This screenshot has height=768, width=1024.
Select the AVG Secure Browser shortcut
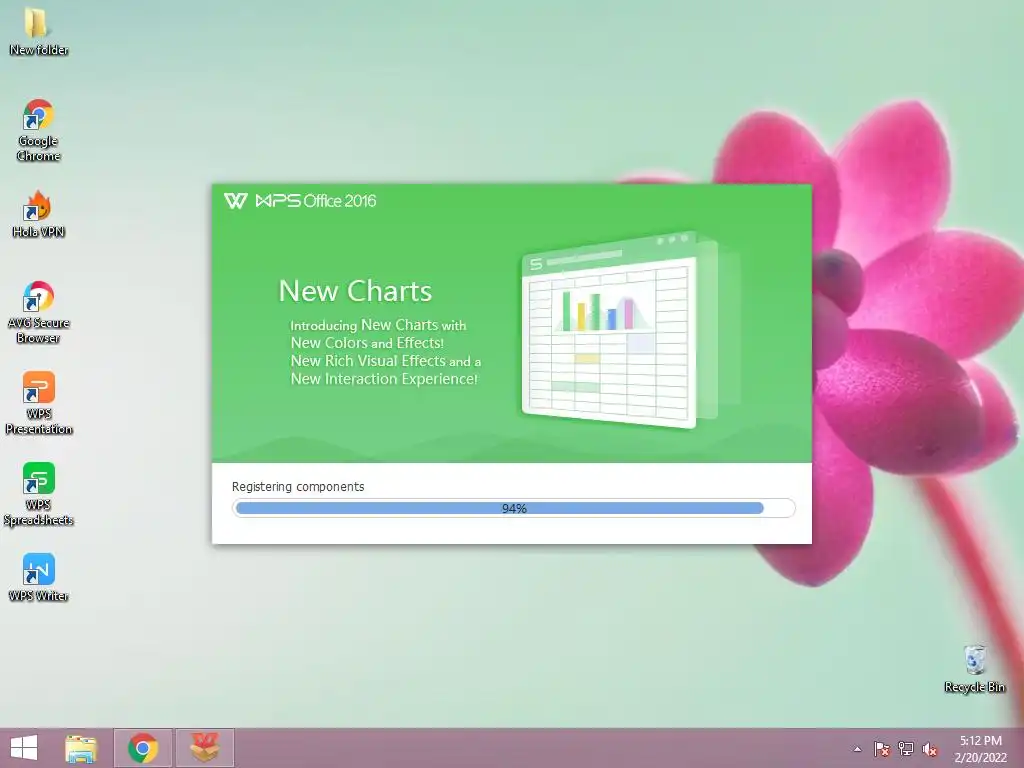click(38, 312)
